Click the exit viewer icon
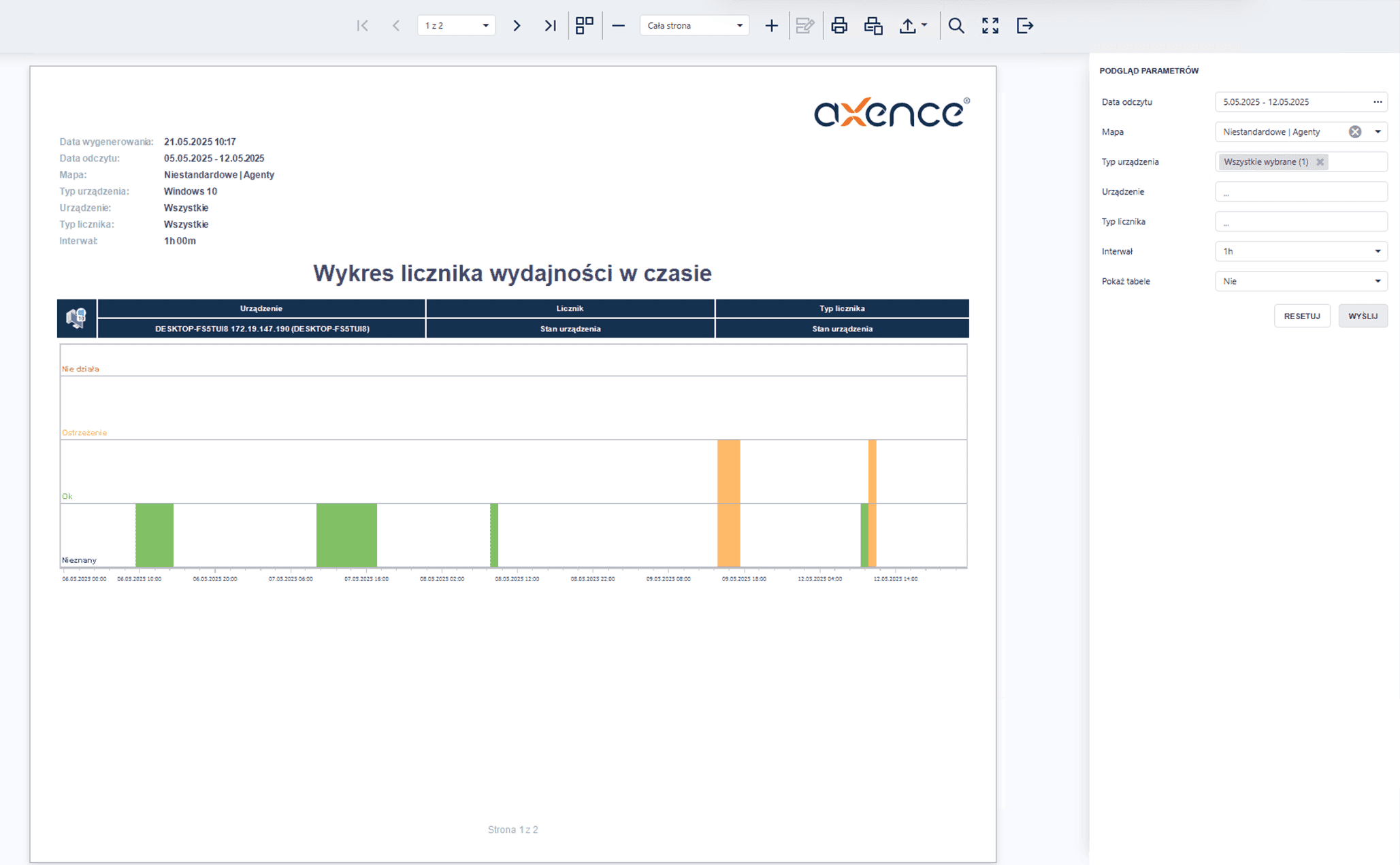Viewport: 1400px width, 865px height. click(1024, 26)
